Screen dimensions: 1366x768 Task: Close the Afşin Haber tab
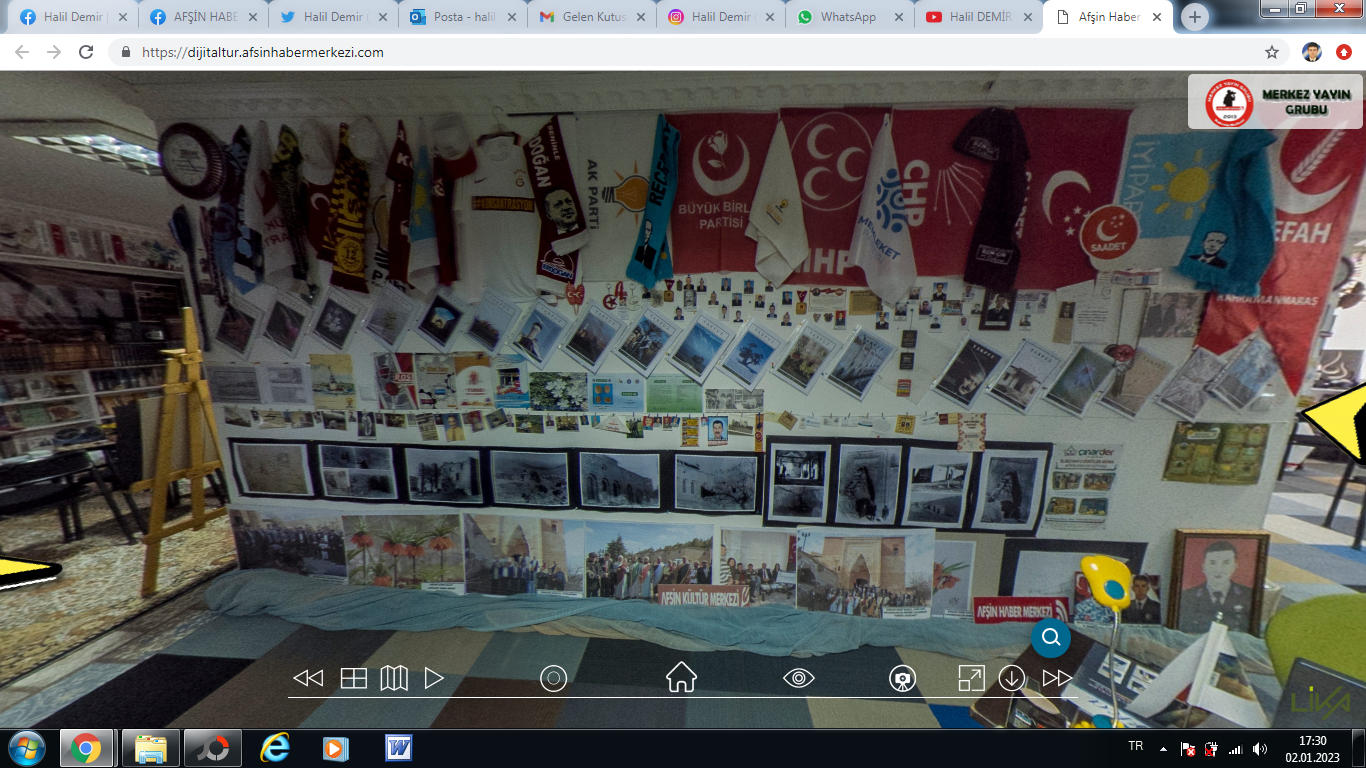pos(1157,17)
